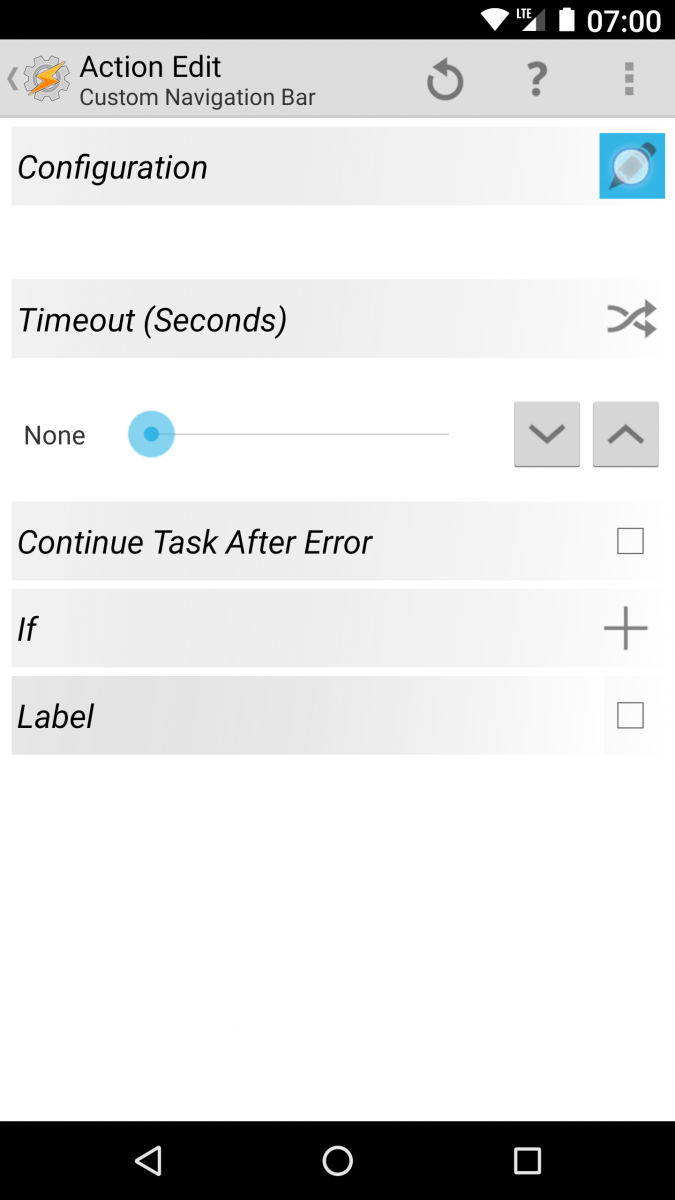The image size is (675, 1200).
Task: Select the Configuration section header
Action: 112,166
